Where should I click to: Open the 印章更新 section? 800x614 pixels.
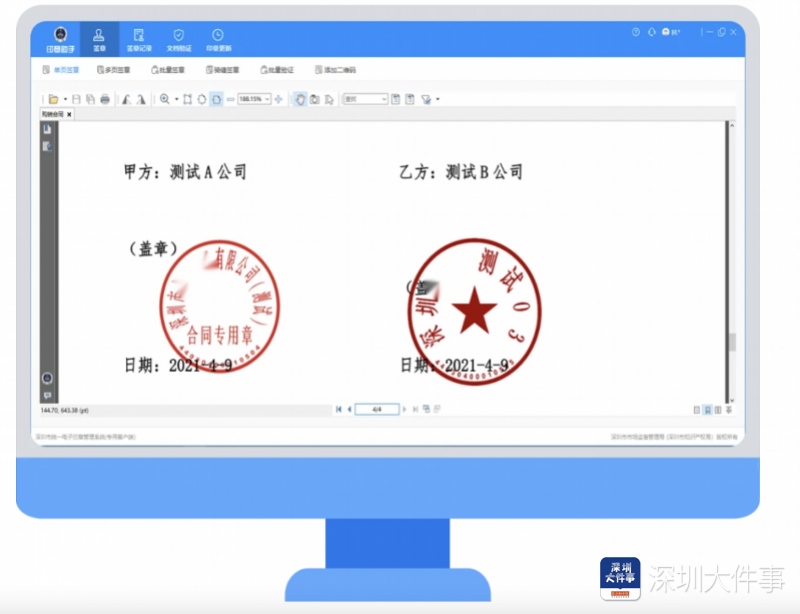point(218,39)
